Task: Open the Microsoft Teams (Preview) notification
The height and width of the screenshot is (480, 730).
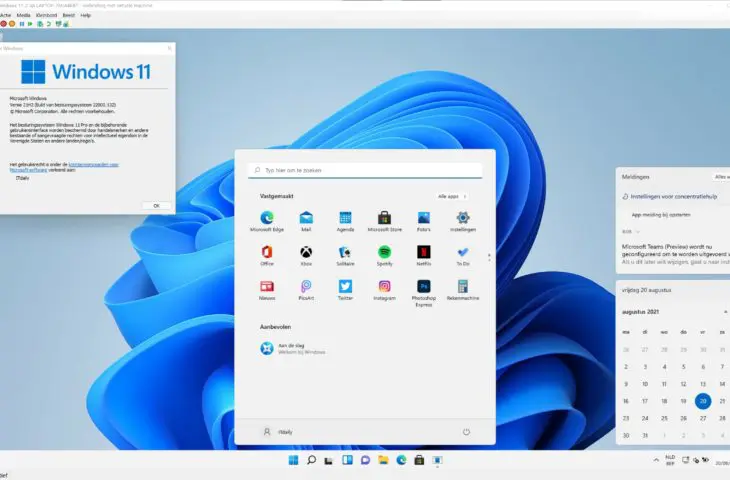Action: (x=676, y=254)
